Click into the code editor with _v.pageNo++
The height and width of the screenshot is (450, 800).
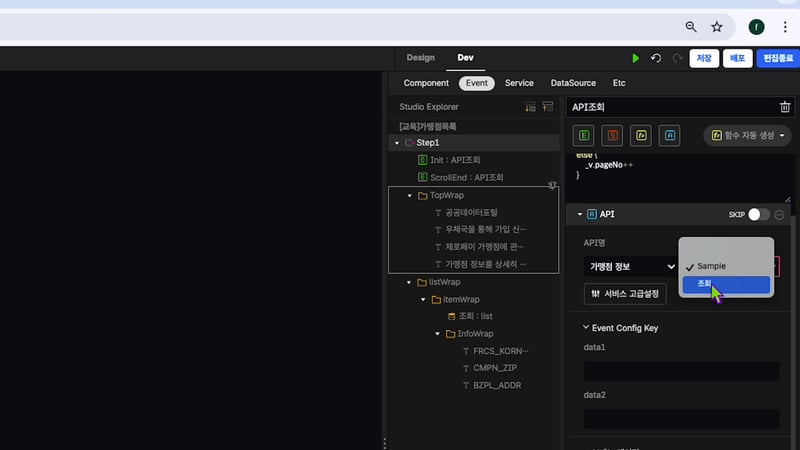coord(679,177)
